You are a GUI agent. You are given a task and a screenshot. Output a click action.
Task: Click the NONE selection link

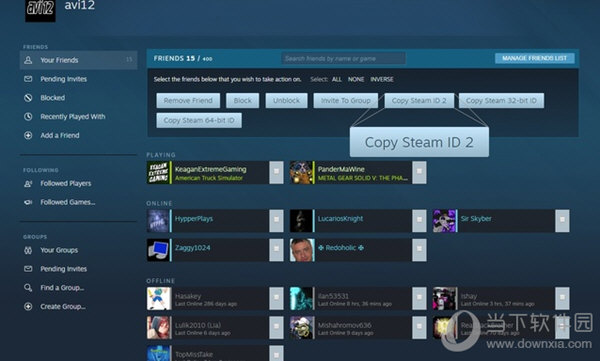356,79
